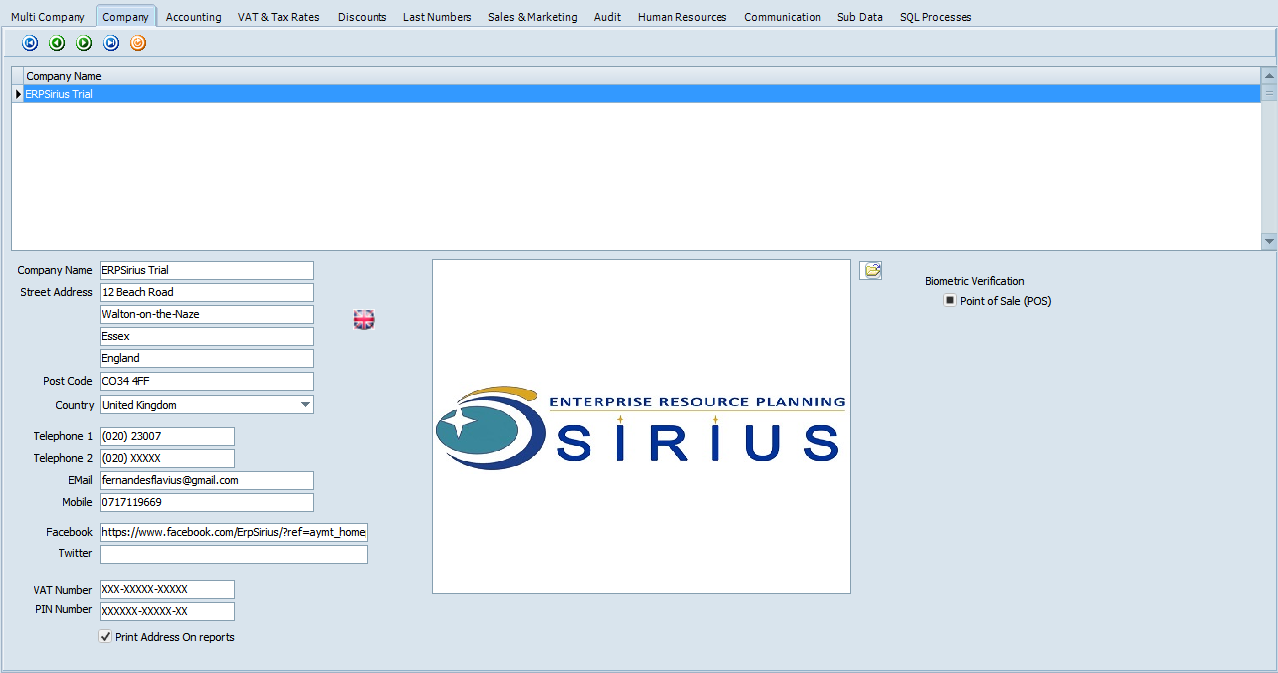This screenshot has width=1278, height=673.
Task: Click the grid scrollbar up arrow
Action: [1269, 75]
